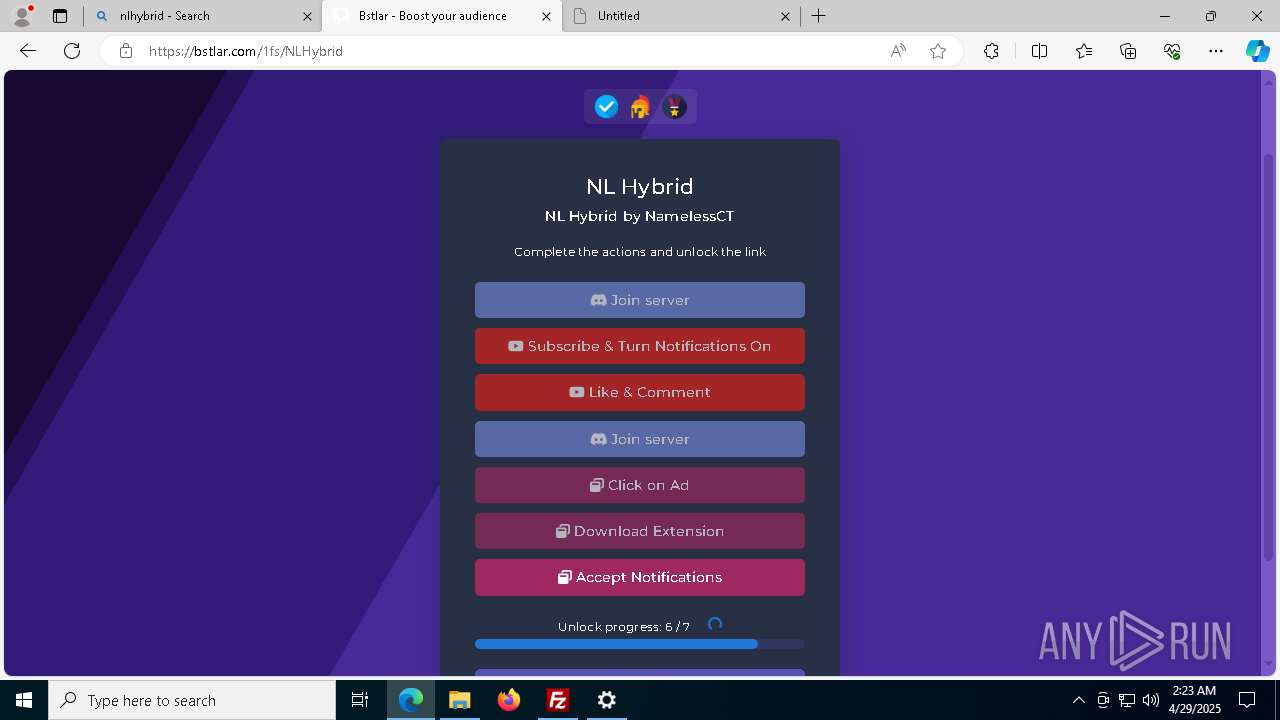This screenshot has height=720, width=1280.
Task: Close the nlhybrid - Search tab
Action: (308, 16)
